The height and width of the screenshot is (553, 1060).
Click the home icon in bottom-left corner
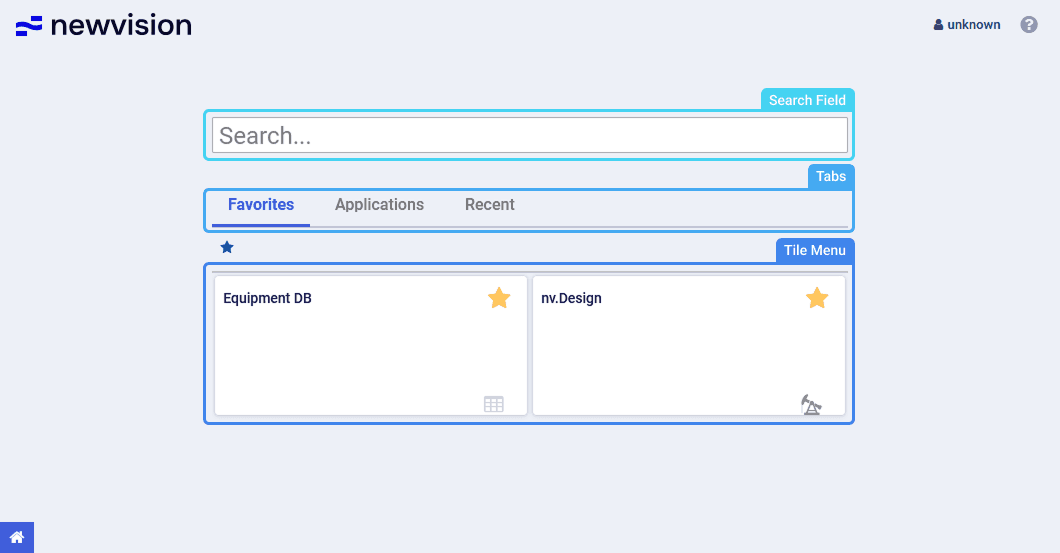click(x=16, y=537)
